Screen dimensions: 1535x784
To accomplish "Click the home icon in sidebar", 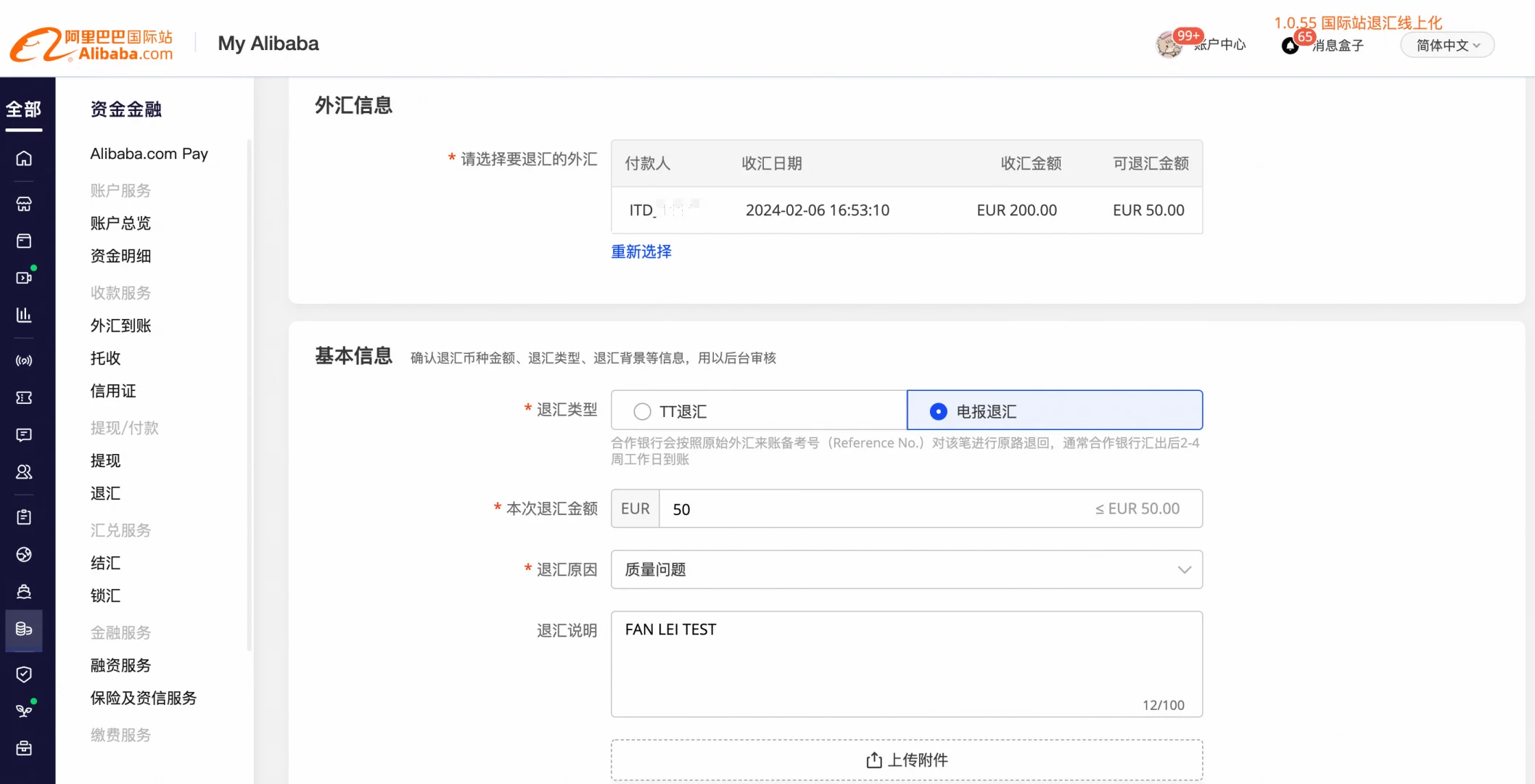I will 24,158.
